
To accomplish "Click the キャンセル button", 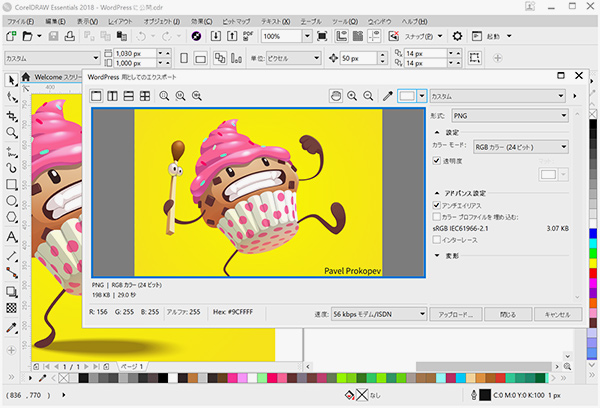I will pyautogui.click(x=557, y=313).
